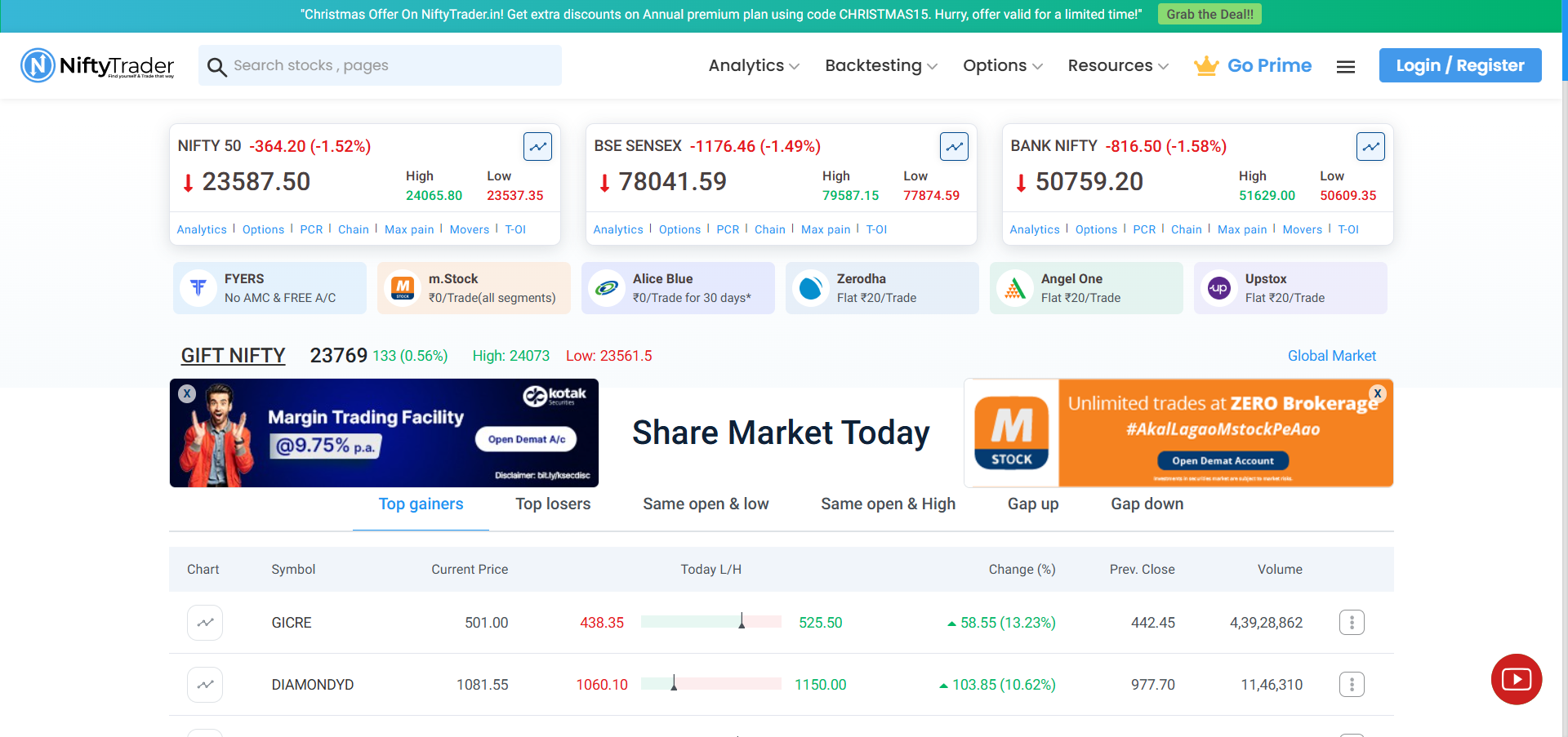Click the Alice Blue broker logo
This screenshot has width=1568, height=737.
tap(607, 288)
